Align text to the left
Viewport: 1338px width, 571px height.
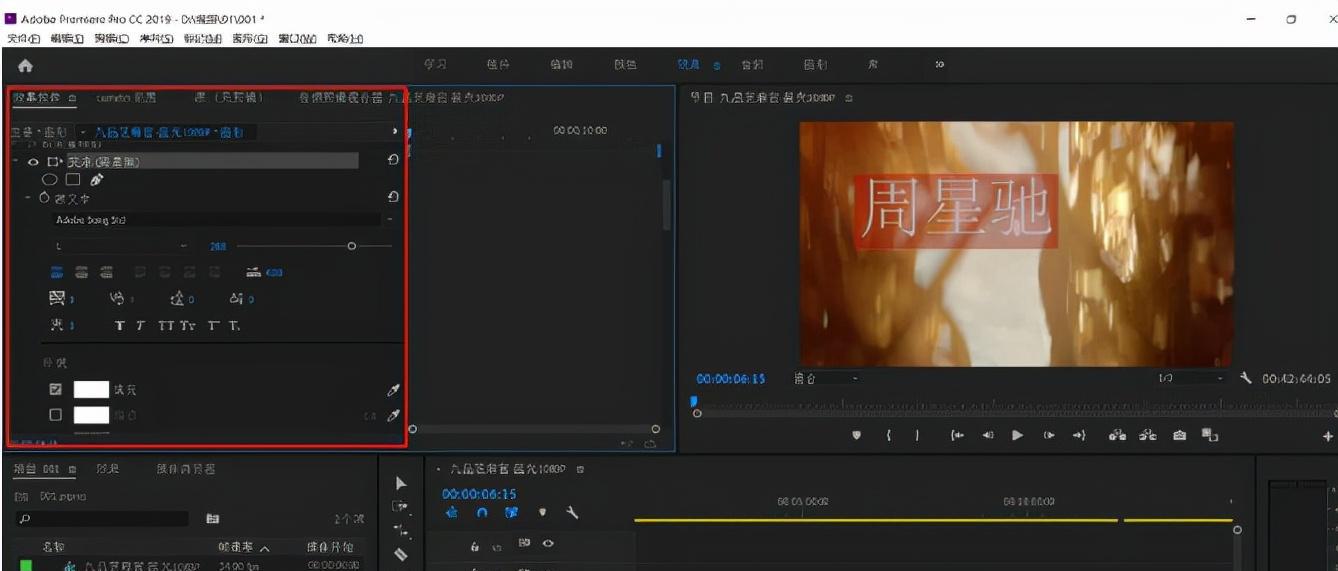click(x=58, y=271)
